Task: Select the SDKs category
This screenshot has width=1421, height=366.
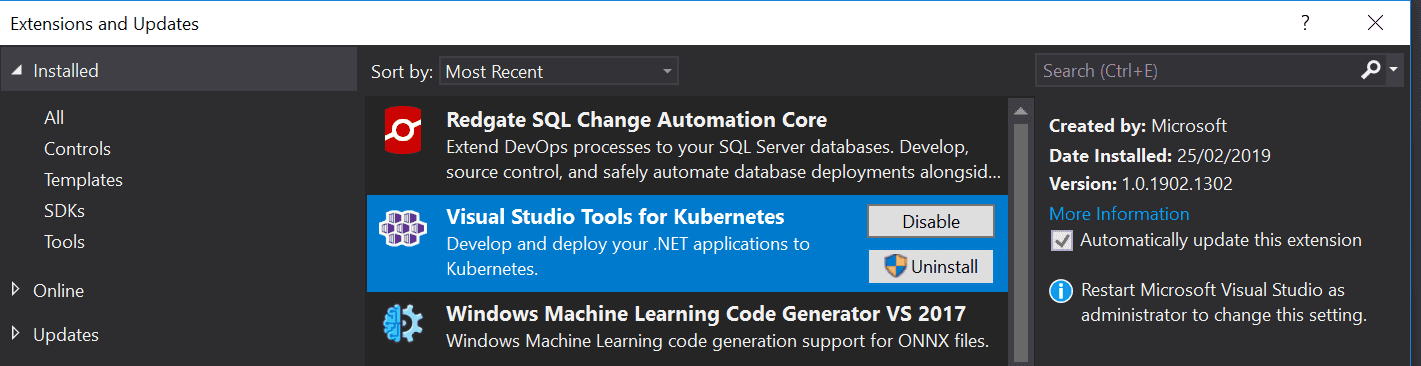Action: point(64,211)
